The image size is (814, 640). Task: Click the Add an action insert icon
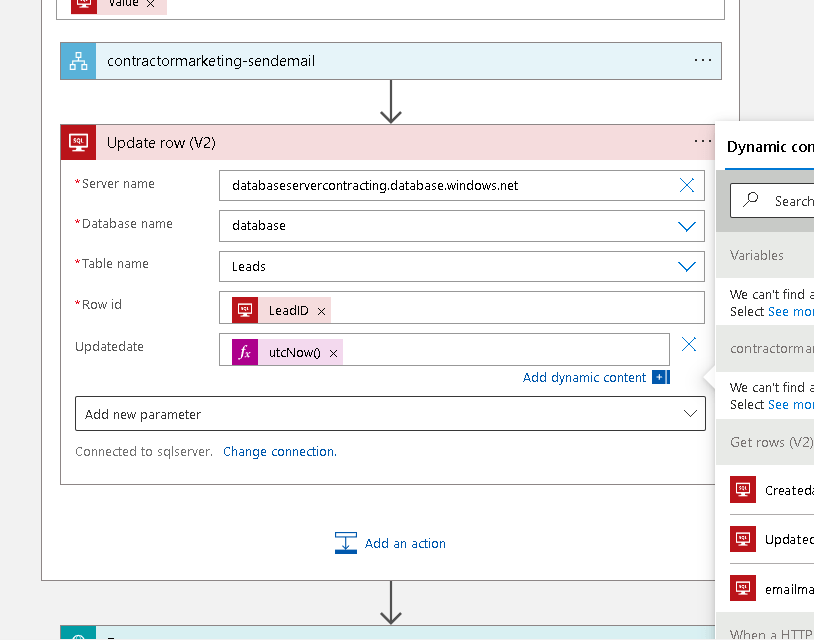tap(346, 543)
